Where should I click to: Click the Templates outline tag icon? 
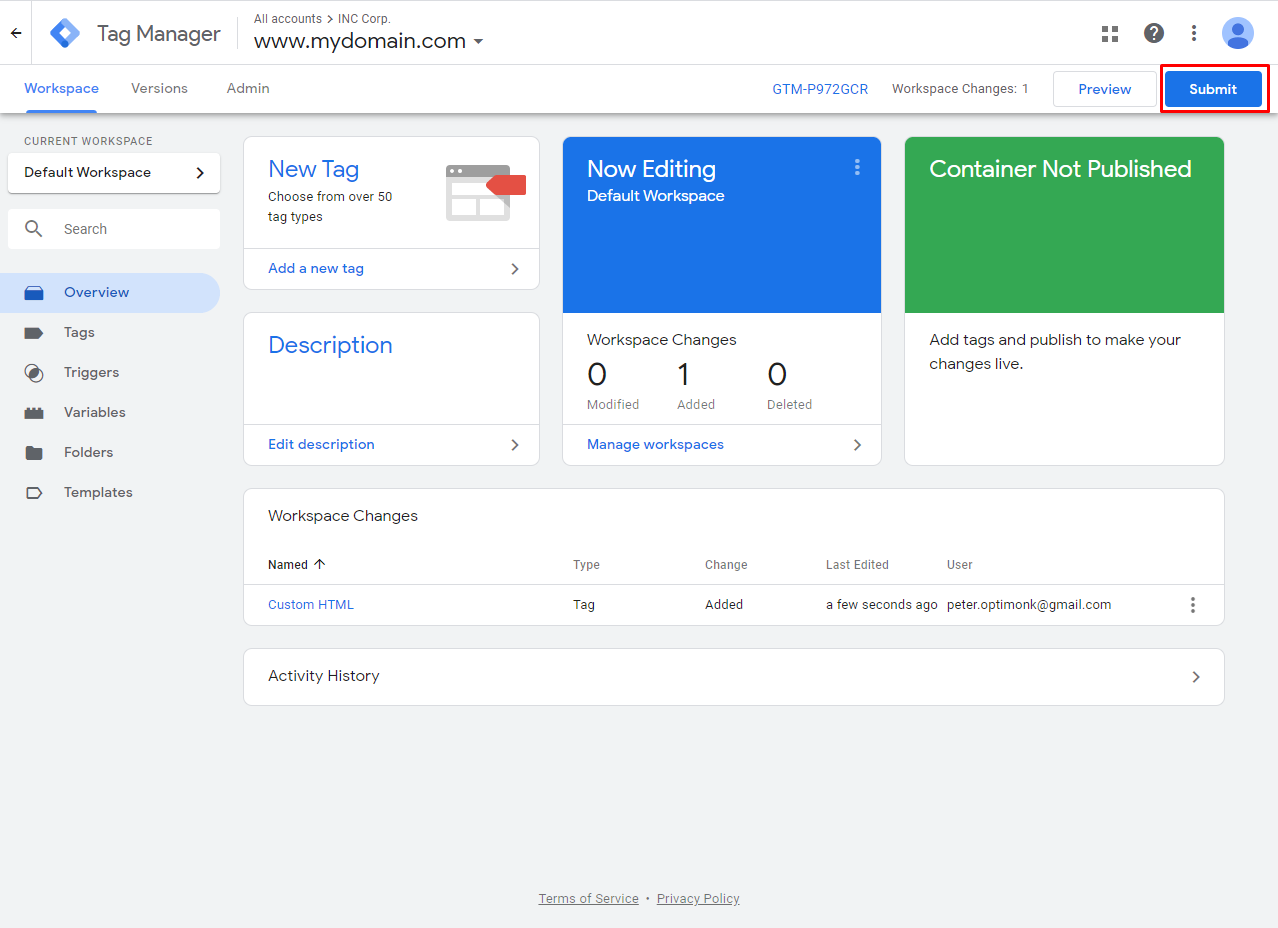34,493
